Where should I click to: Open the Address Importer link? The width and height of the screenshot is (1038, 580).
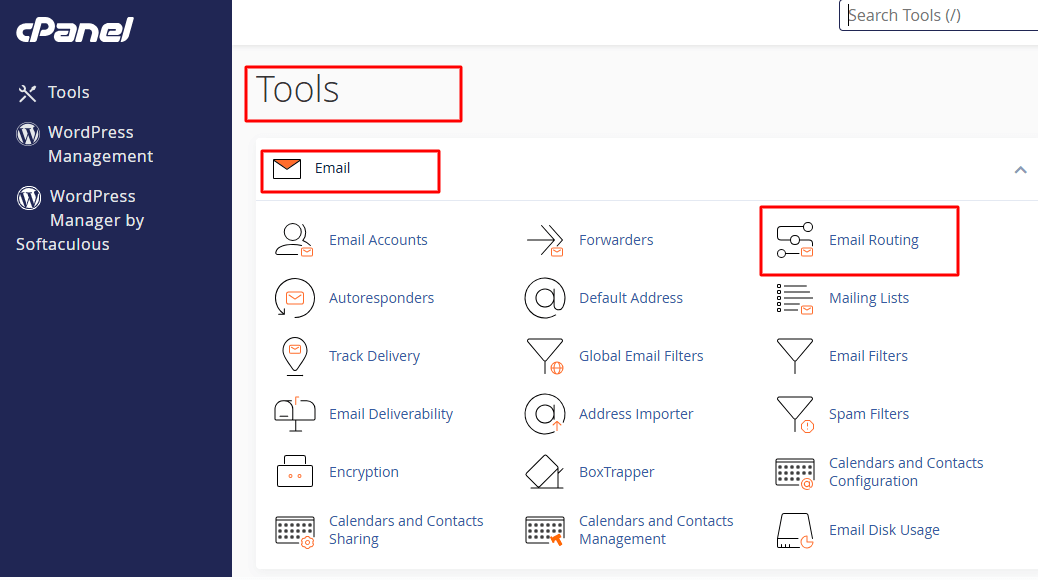click(636, 414)
